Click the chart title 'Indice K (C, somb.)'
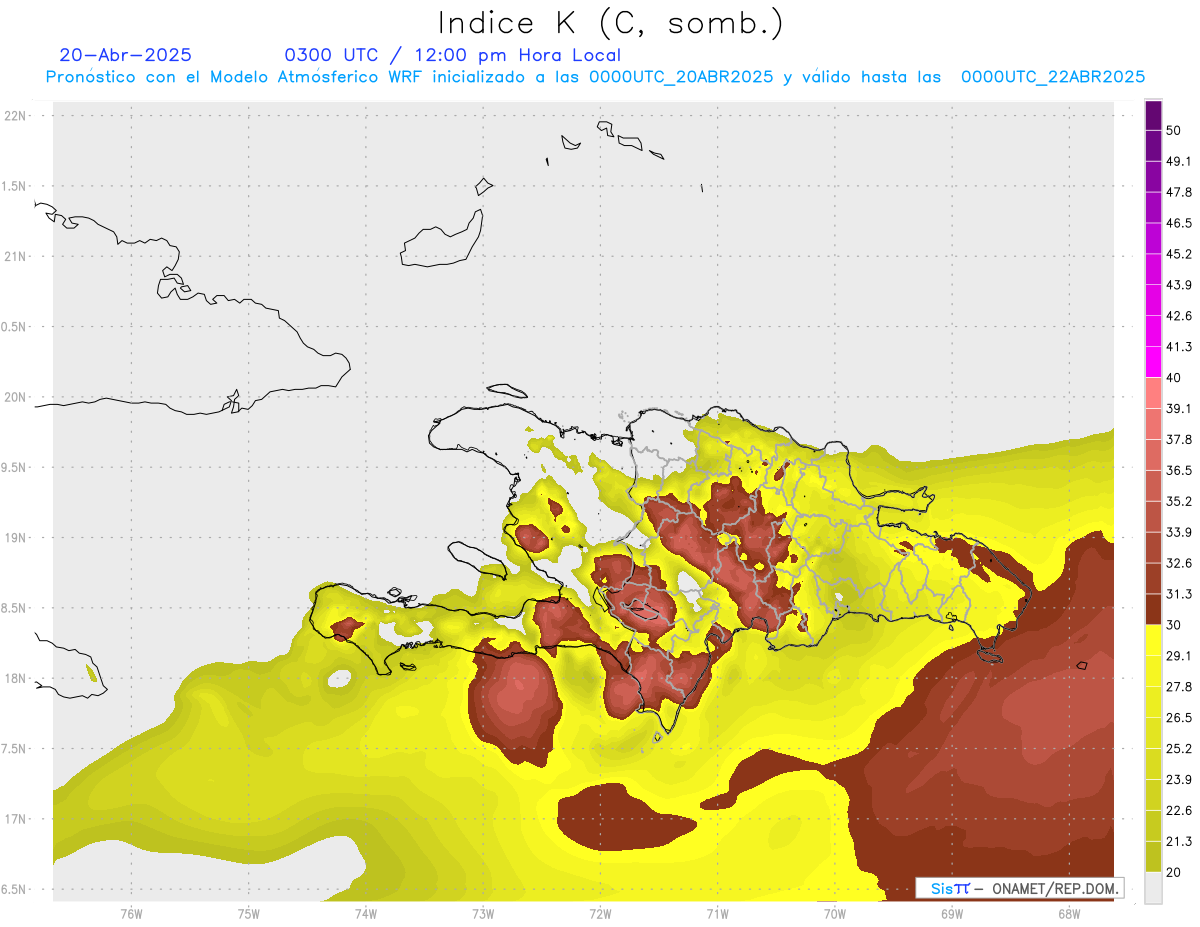The height and width of the screenshot is (927, 1200). point(611,24)
